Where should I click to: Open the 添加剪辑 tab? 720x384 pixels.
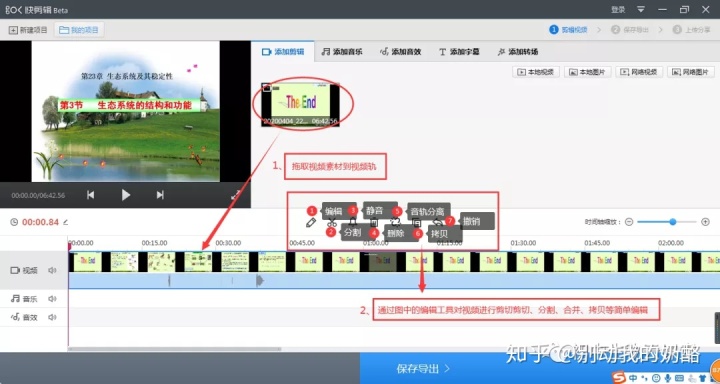pyautogui.click(x=283, y=51)
